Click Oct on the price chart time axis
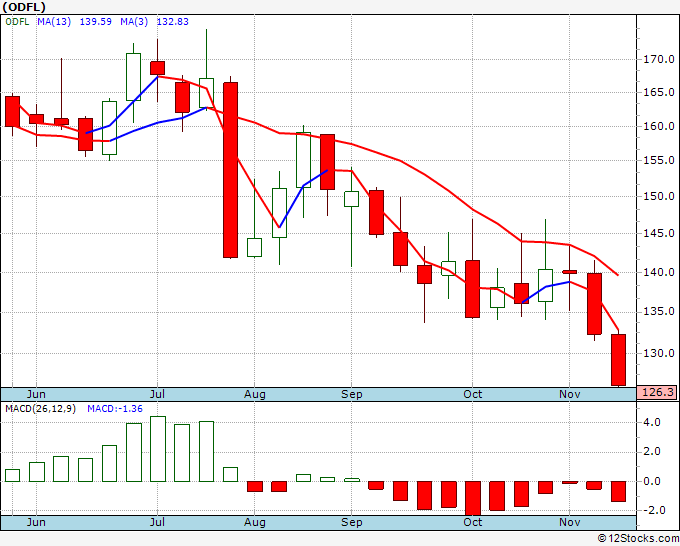Viewport: 680px width, 546px height. pos(472,394)
